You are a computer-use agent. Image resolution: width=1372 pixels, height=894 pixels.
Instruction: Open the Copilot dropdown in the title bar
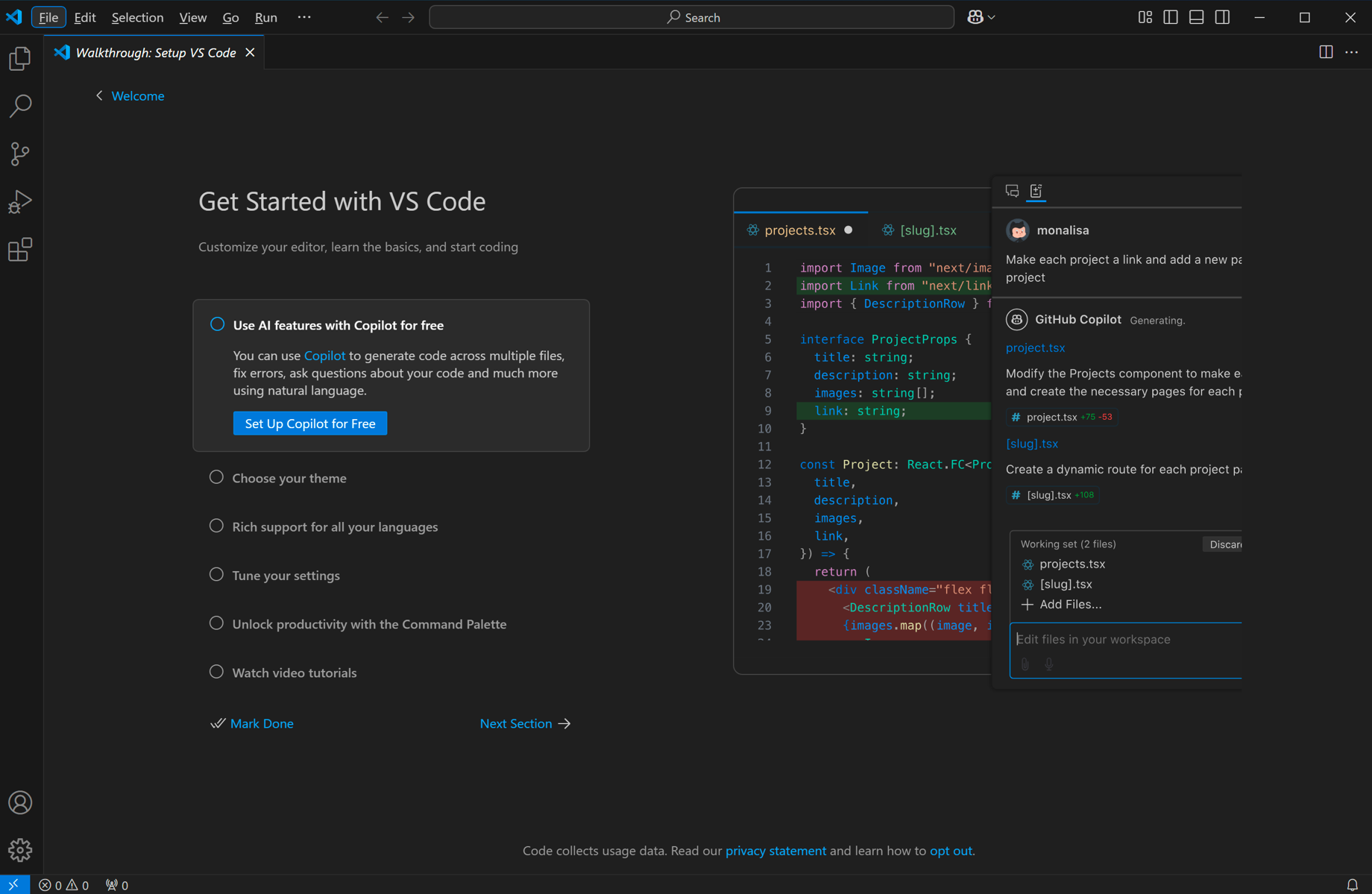pyautogui.click(x=981, y=16)
